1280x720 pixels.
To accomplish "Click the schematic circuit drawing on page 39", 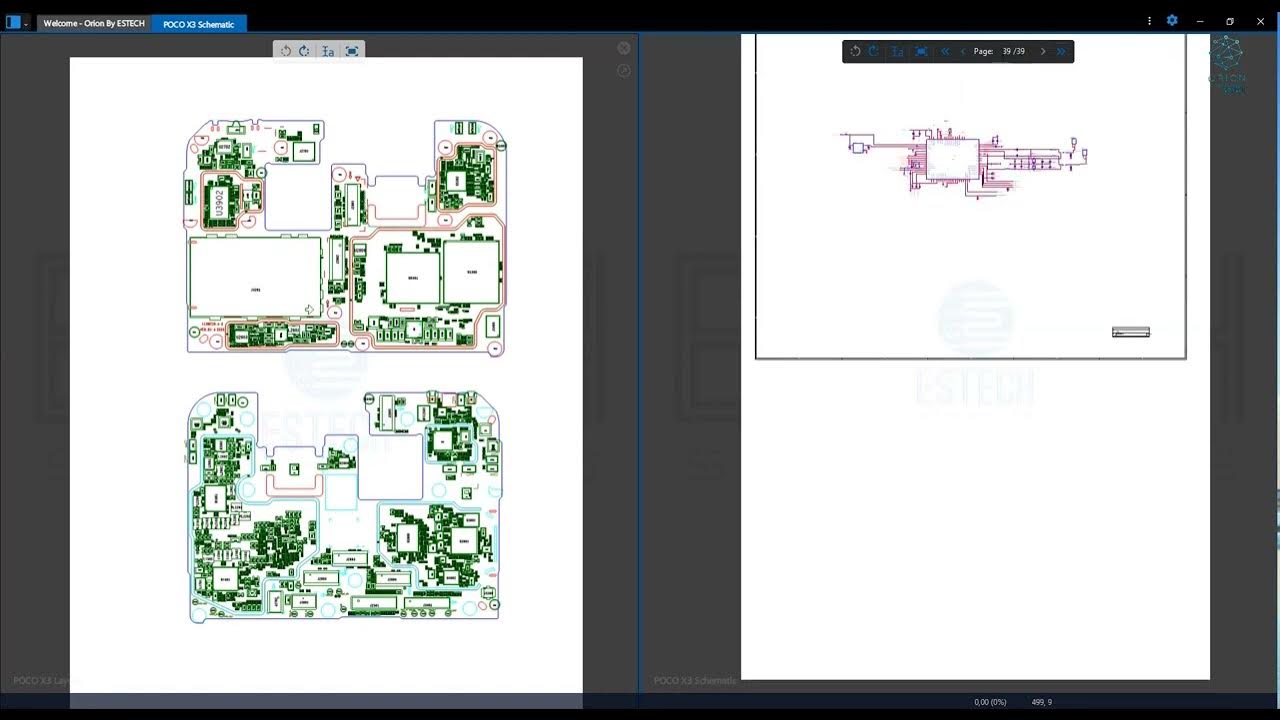I will [x=963, y=160].
